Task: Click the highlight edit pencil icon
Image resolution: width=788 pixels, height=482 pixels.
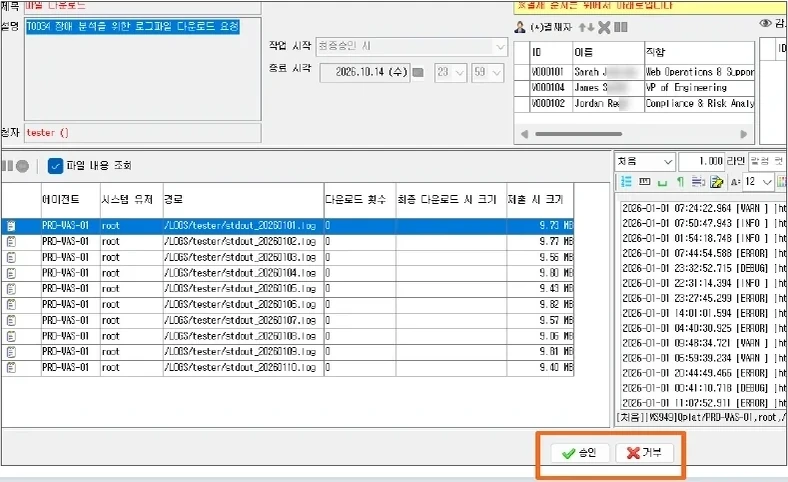Action: (717, 181)
